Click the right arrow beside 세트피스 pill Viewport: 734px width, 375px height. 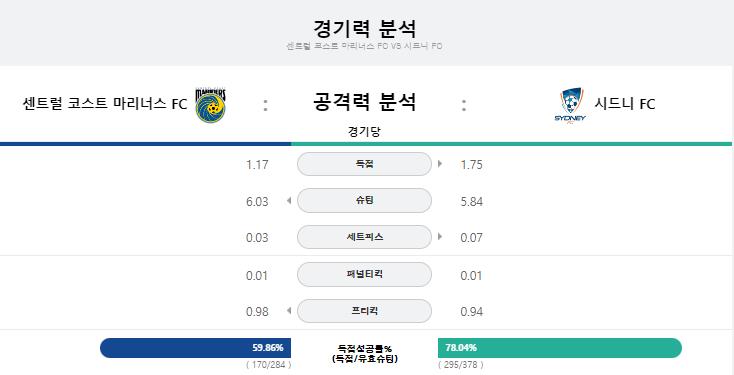tap(440, 236)
